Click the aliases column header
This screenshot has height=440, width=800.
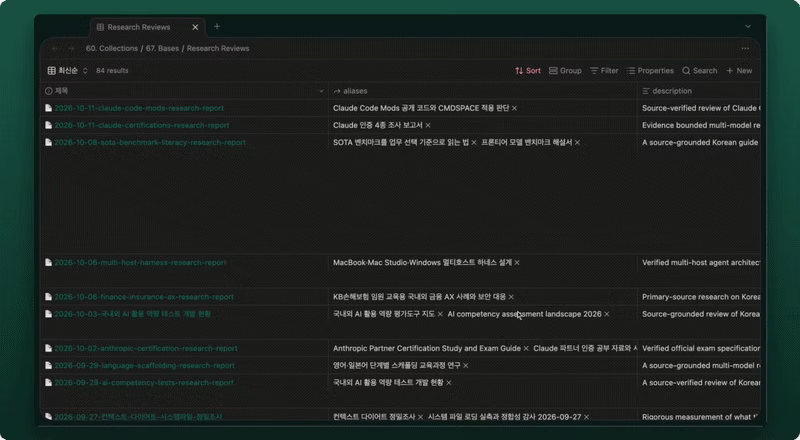(x=483, y=91)
